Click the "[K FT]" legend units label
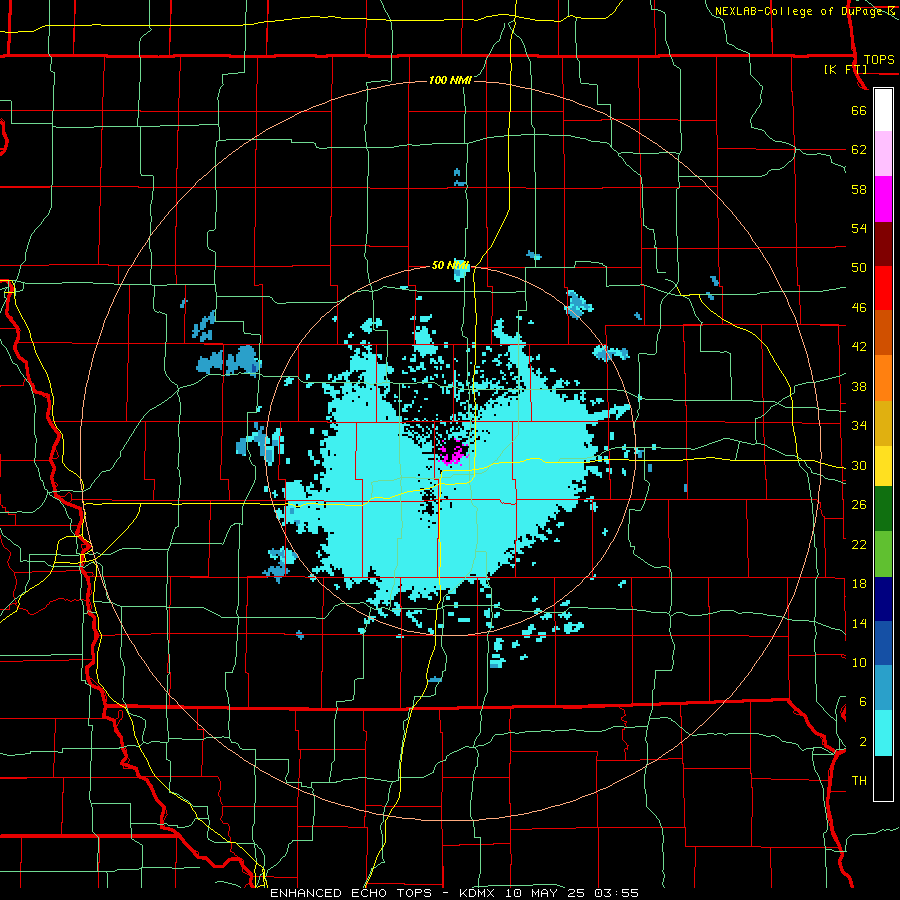The width and height of the screenshot is (900, 900). click(845, 69)
